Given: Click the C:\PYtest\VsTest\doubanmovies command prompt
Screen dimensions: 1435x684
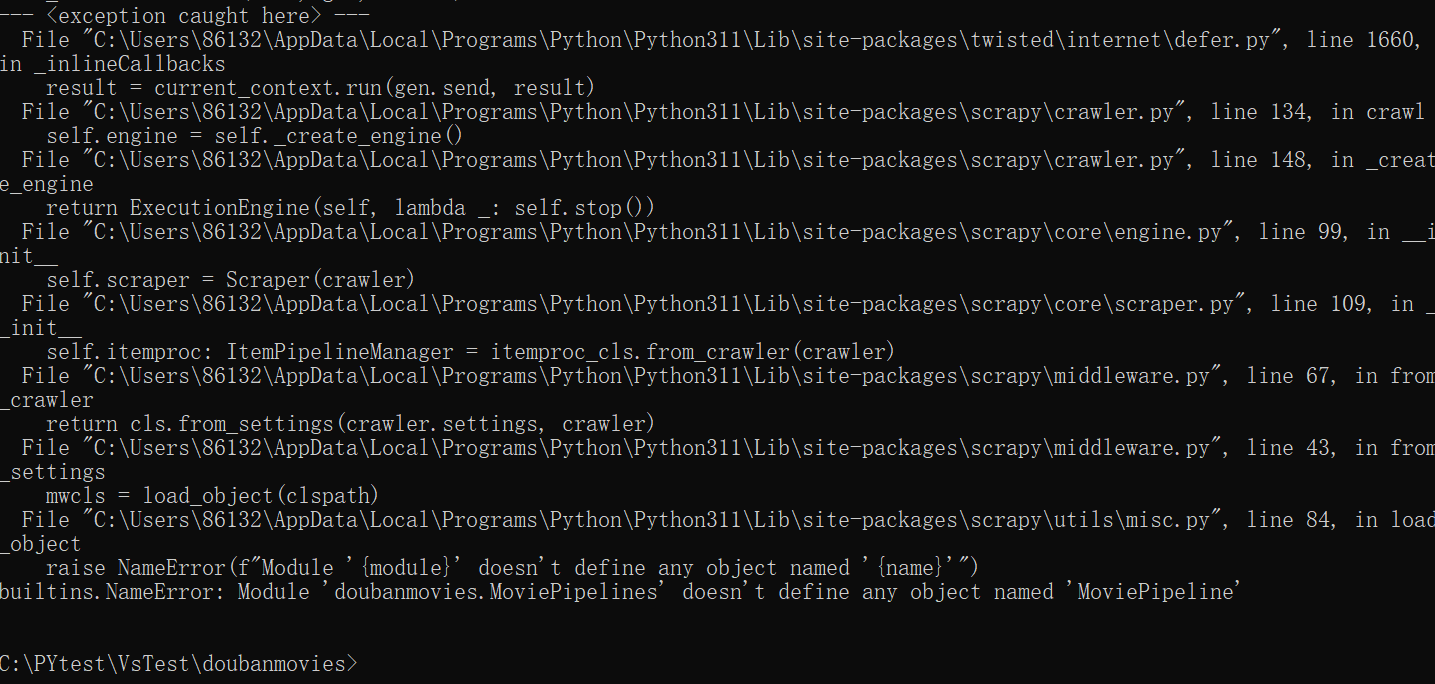Looking at the screenshot, I should click(178, 663).
